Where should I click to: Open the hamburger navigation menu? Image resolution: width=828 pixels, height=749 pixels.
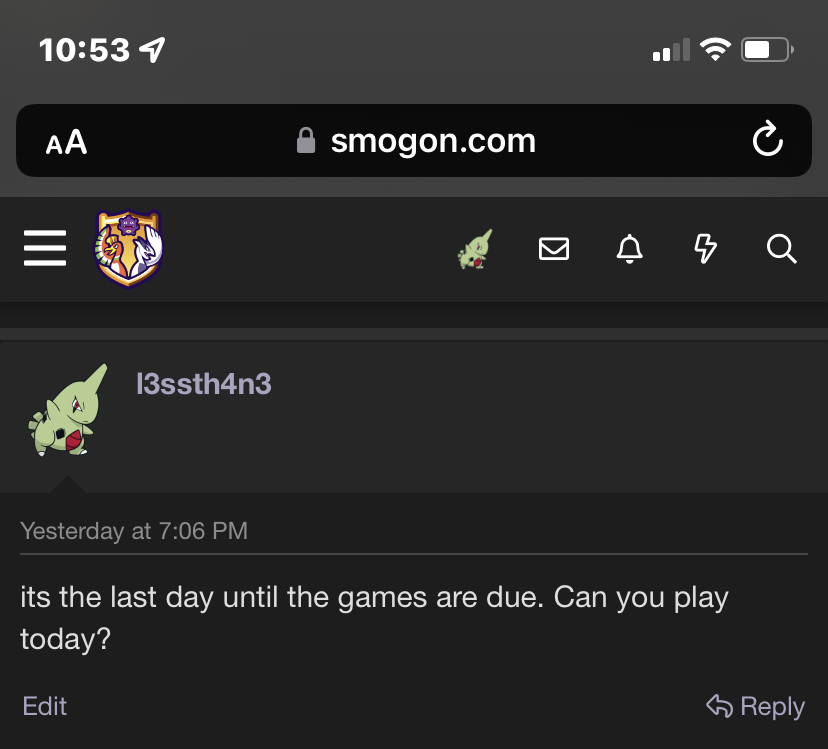click(x=45, y=248)
